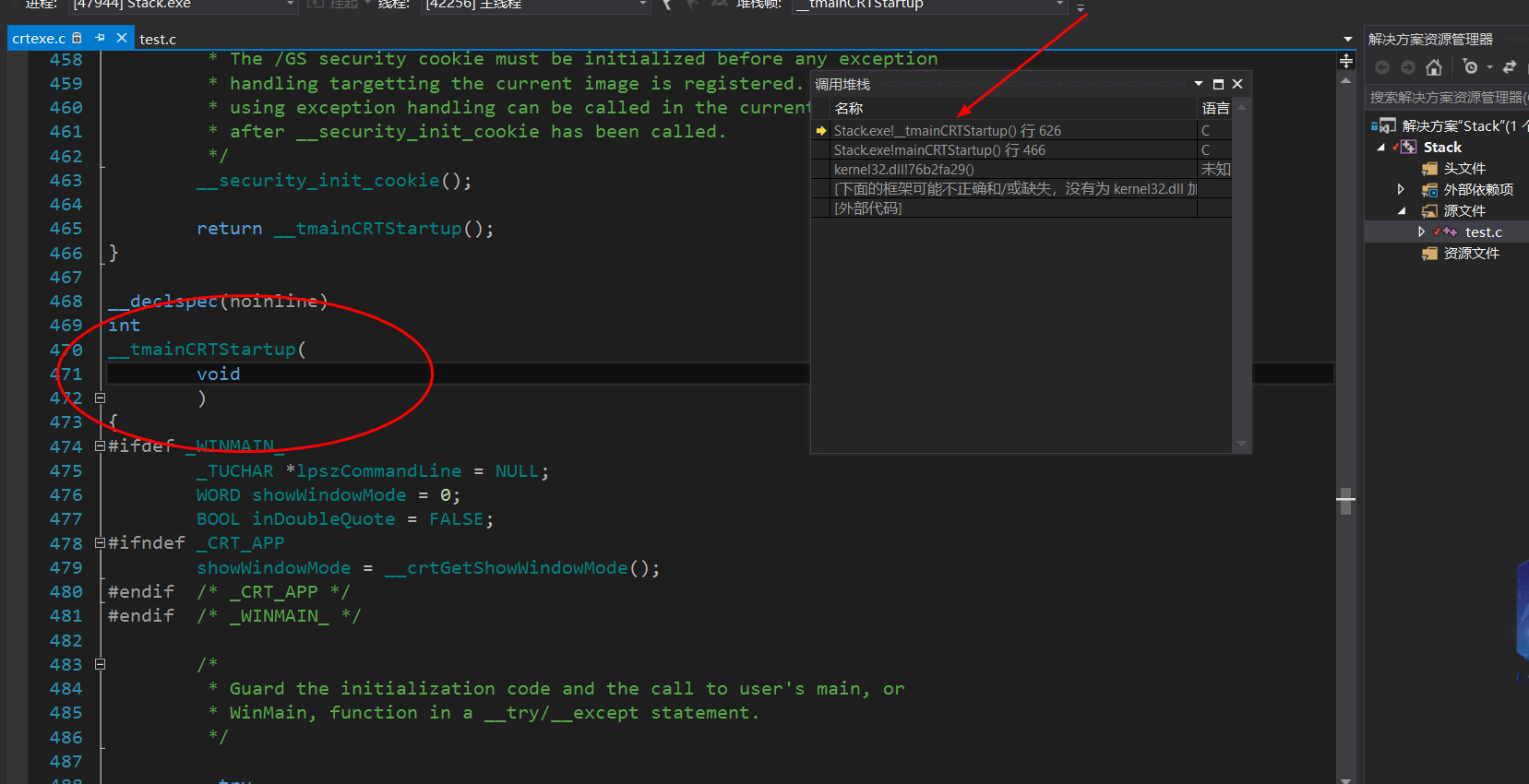Click the 资源文件 folder icon

pos(1429,254)
